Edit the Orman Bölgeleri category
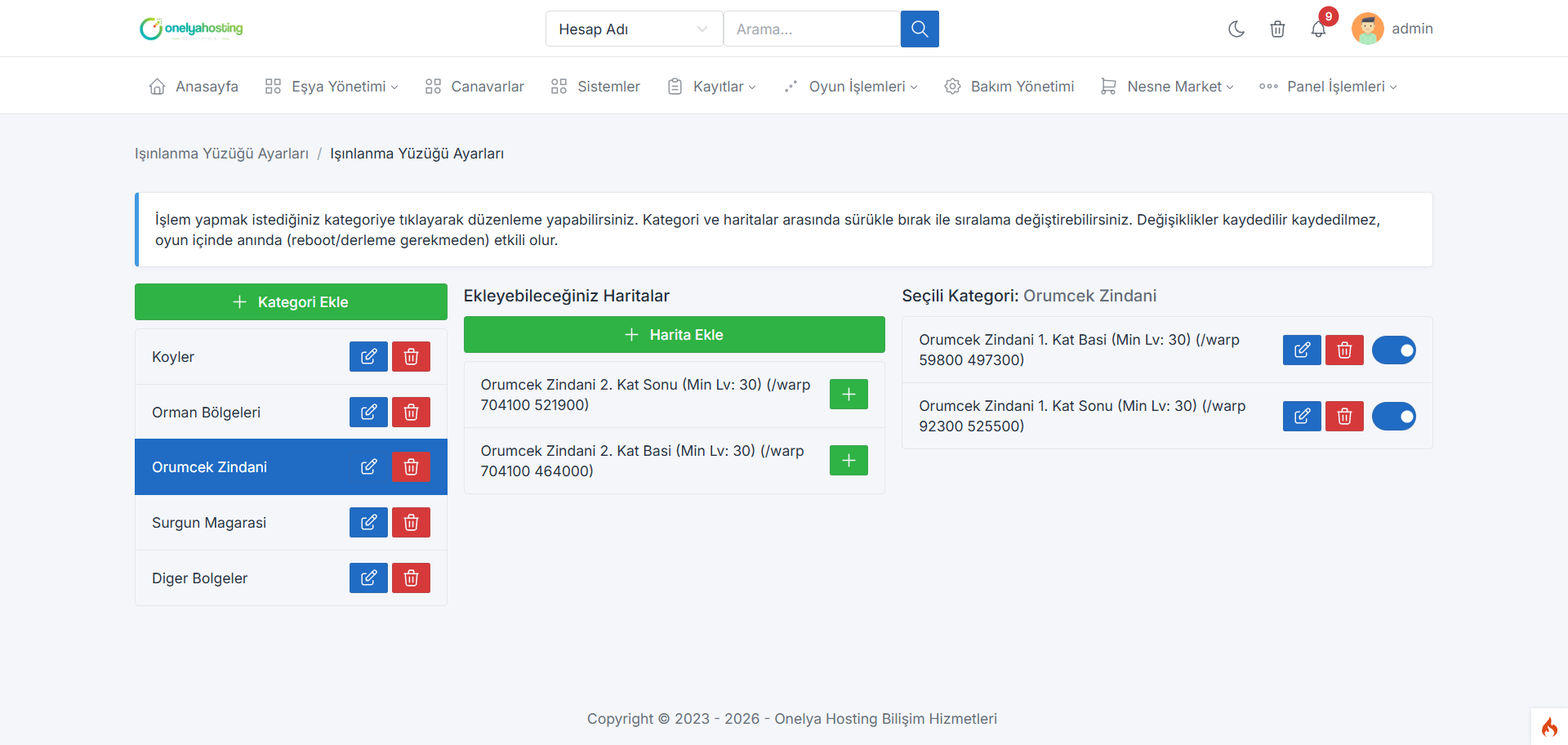 click(x=368, y=412)
